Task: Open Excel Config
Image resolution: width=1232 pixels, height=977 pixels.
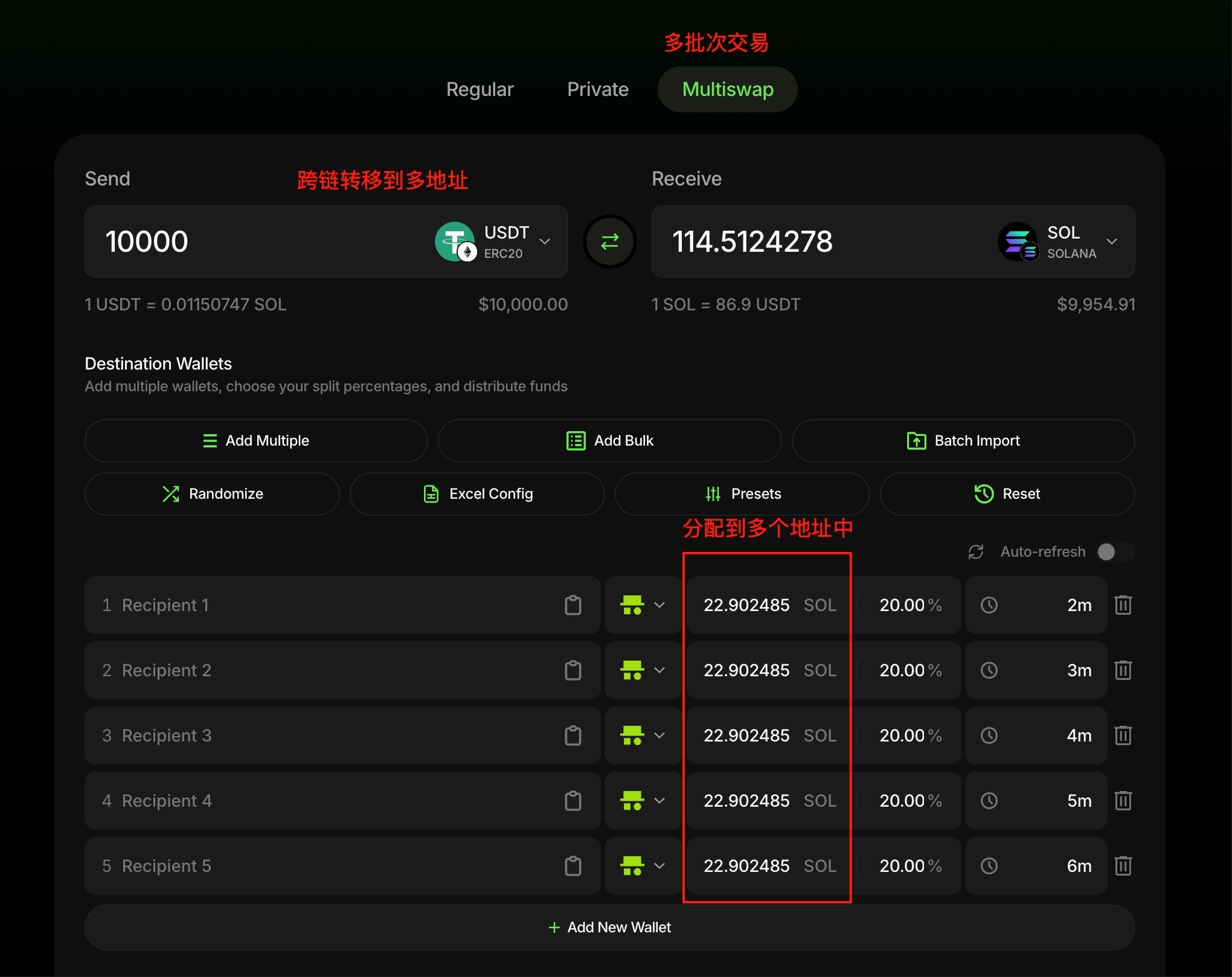Action: click(x=477, y=494)
